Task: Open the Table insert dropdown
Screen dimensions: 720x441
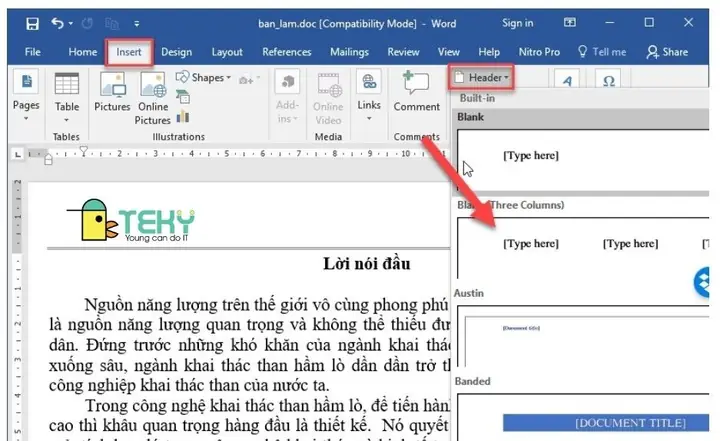Action: click(67, 97)
